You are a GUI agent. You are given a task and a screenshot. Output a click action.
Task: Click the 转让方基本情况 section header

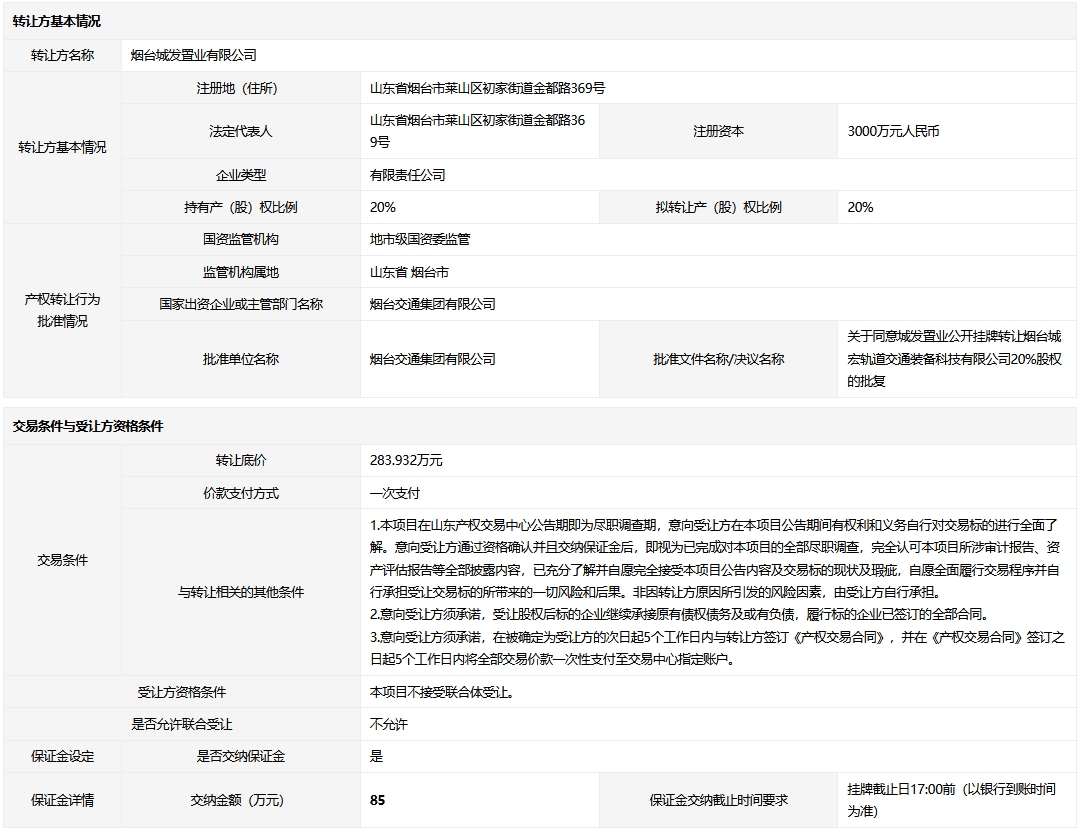57,21
